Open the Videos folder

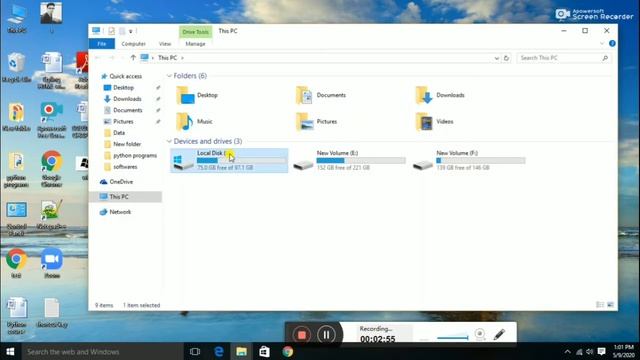point(435,122)
